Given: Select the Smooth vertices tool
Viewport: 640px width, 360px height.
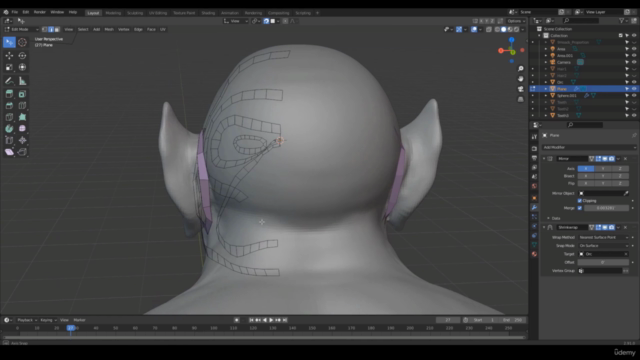Looking at the screenshot, I should [22, 129].
